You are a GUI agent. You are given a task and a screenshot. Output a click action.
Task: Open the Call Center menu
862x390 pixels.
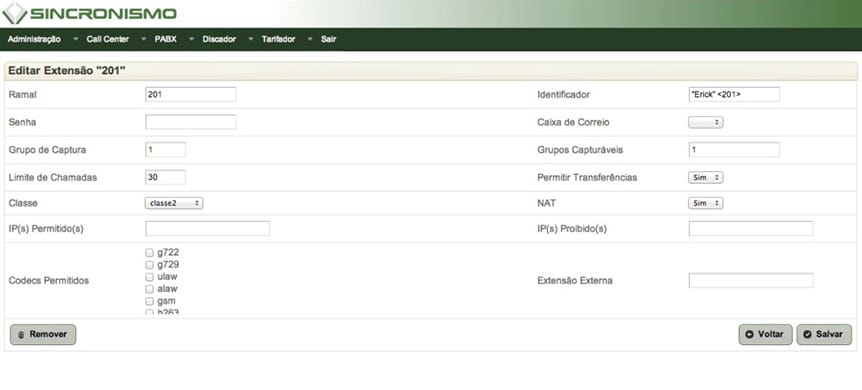coord(108,39)
